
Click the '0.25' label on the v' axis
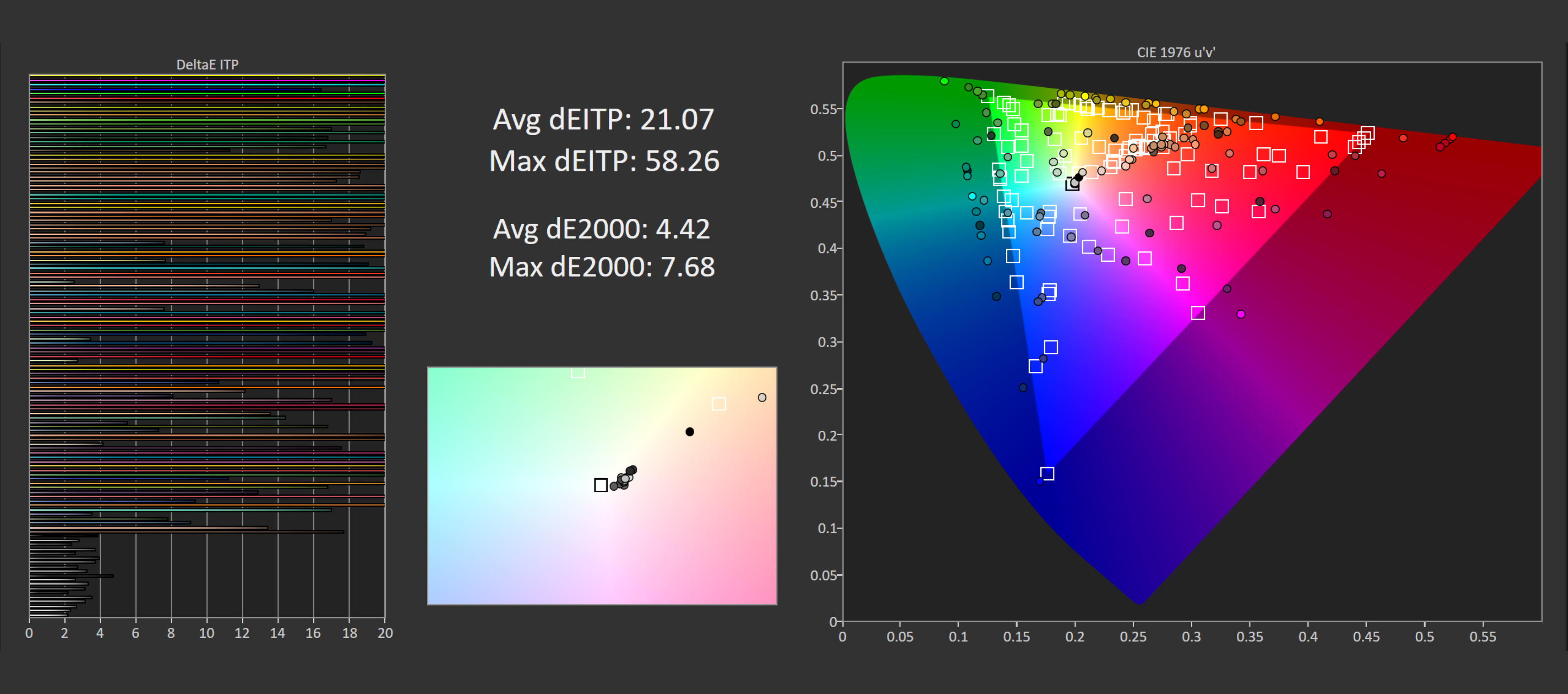[x=824, y=389]
